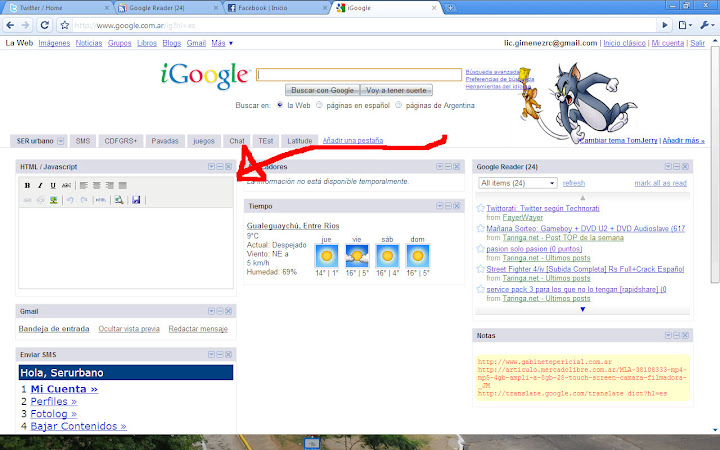Screen dimensions: 720x450
Task: Align text left in HTML editor
Action: click(x=84, y=186)
